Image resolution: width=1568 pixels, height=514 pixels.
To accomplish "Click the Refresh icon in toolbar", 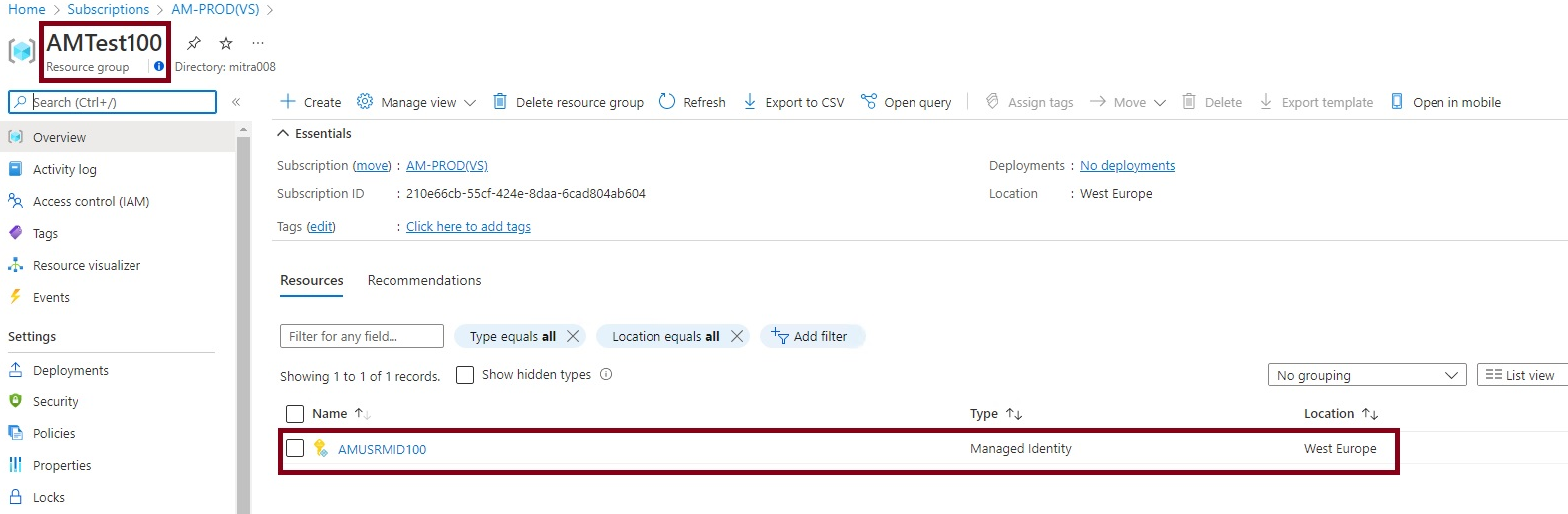I will tap(667, 101).
